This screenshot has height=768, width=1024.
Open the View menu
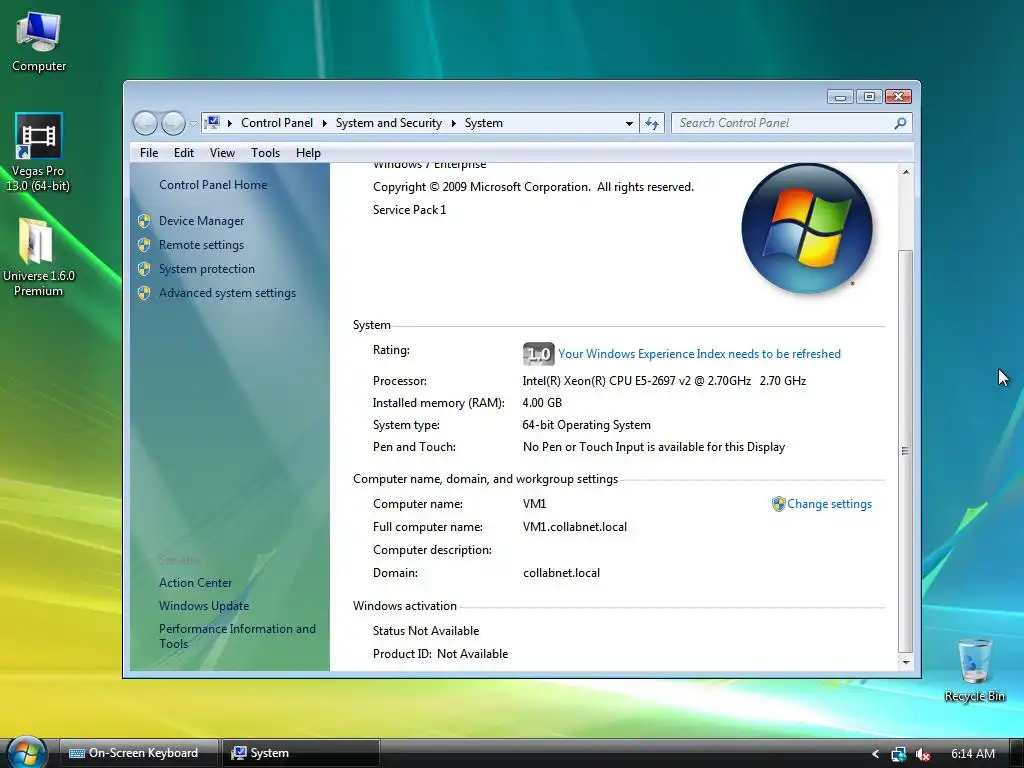(222, 153)
